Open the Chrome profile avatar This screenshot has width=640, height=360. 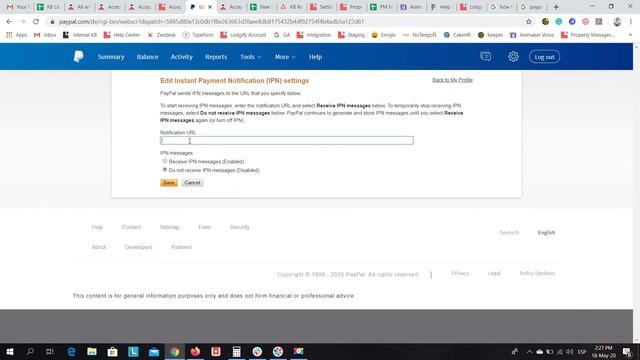[617, 22]
